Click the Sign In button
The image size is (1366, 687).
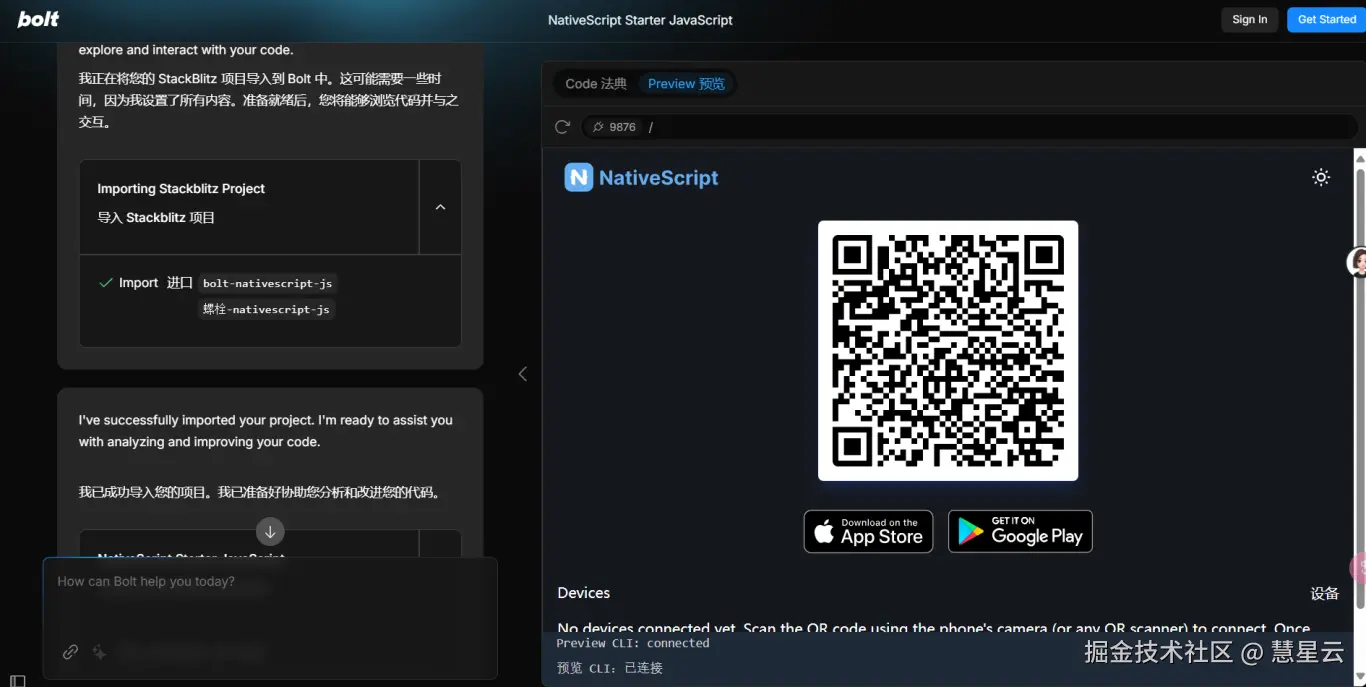pyautogui.click(x=1249, y=20)
